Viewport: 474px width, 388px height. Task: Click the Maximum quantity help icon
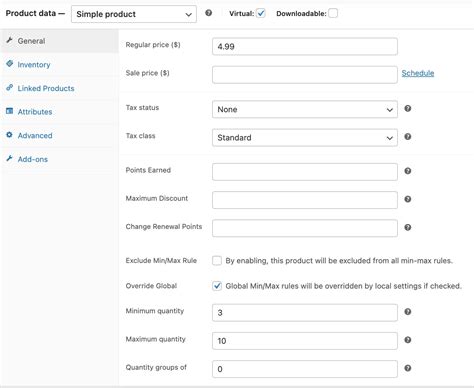click(408, 340)
